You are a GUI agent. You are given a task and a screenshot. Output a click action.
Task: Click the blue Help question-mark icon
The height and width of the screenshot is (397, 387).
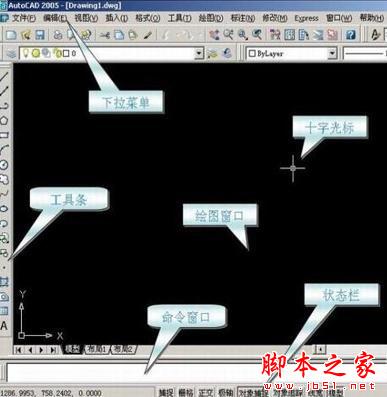click(350, 35)
